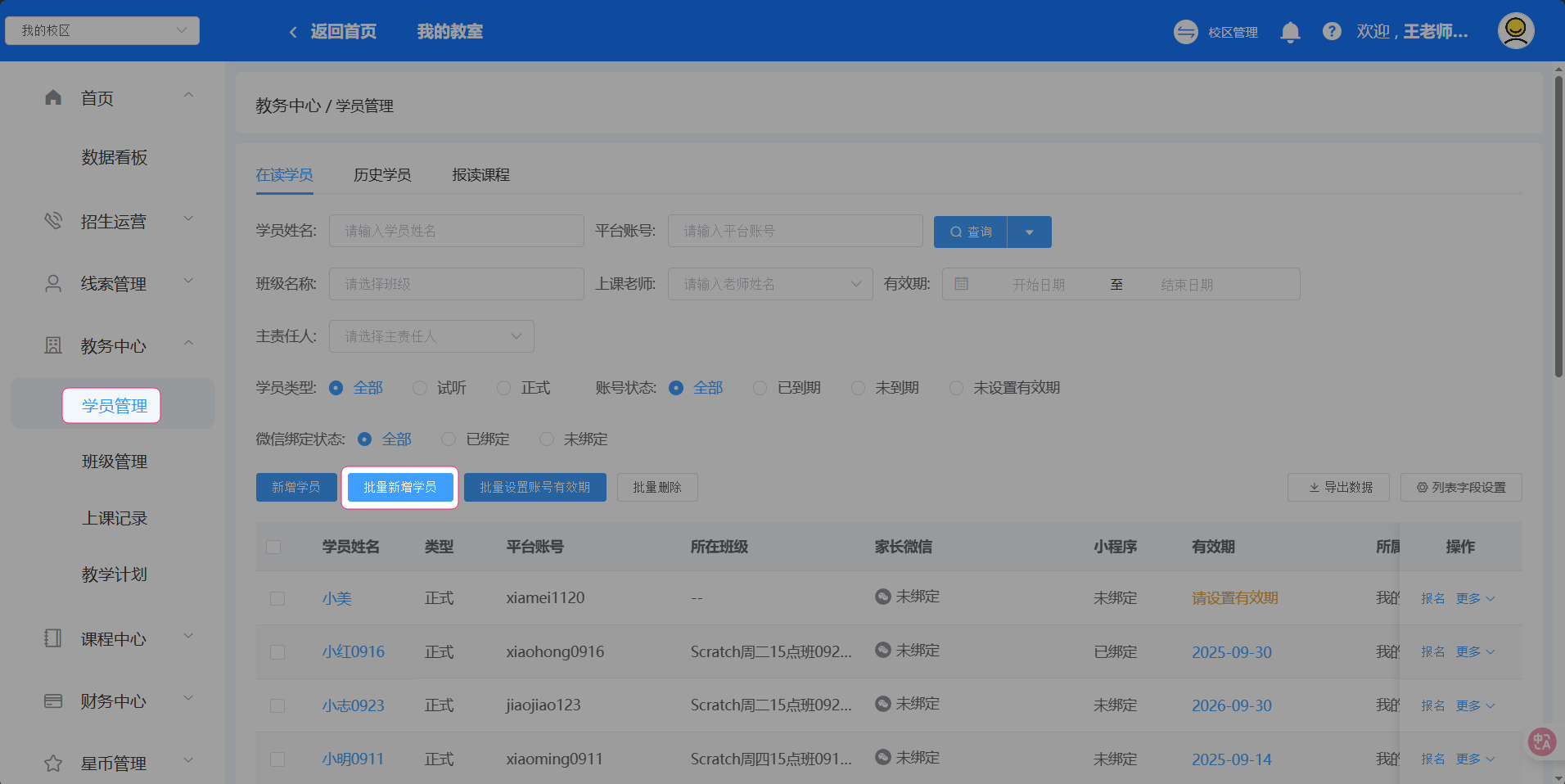Select the 试听 student type radio
Viewport: 1565px width, 784px height.
(420, 388)
